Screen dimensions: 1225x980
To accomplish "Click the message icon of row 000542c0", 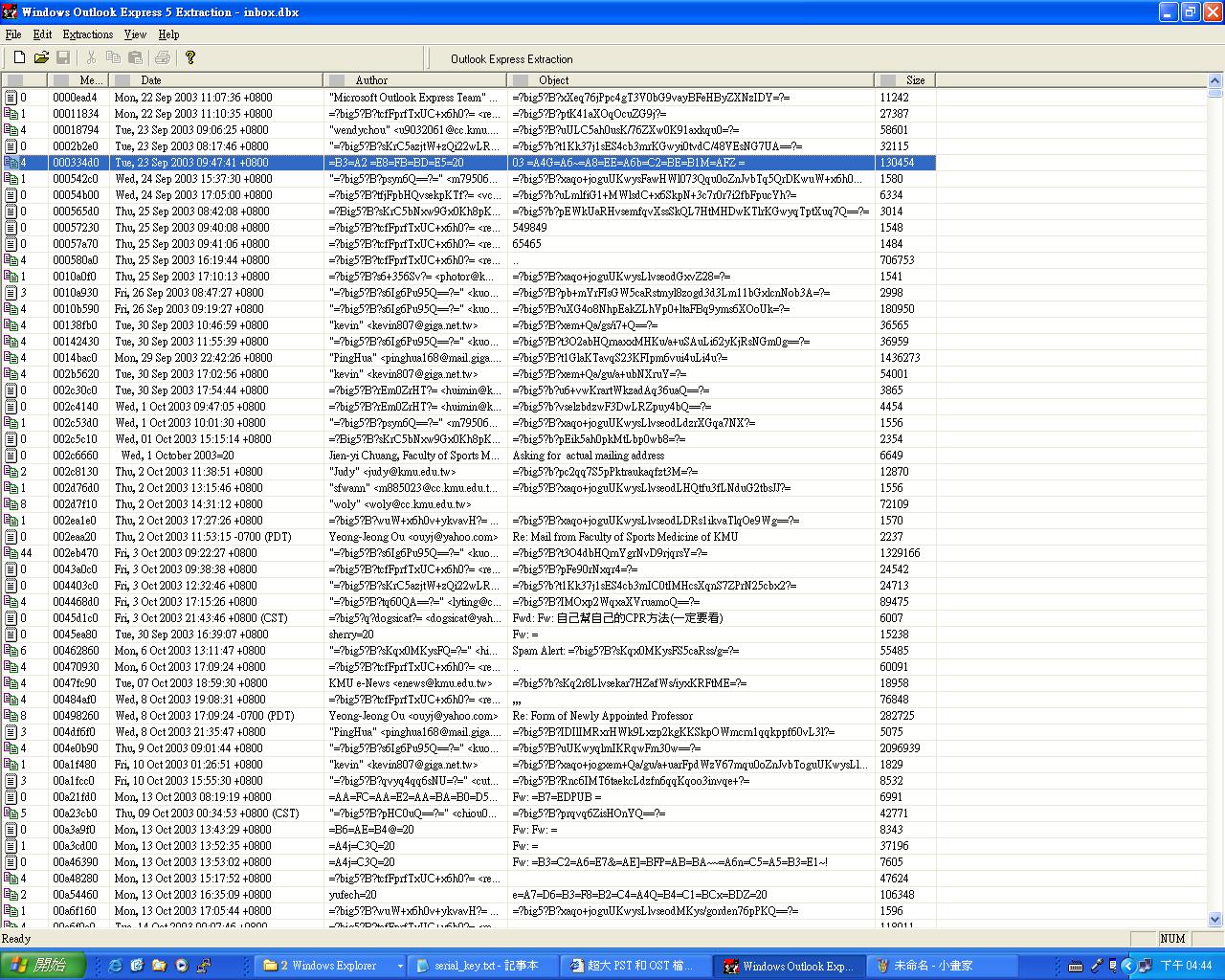I will tap(11, 179).
